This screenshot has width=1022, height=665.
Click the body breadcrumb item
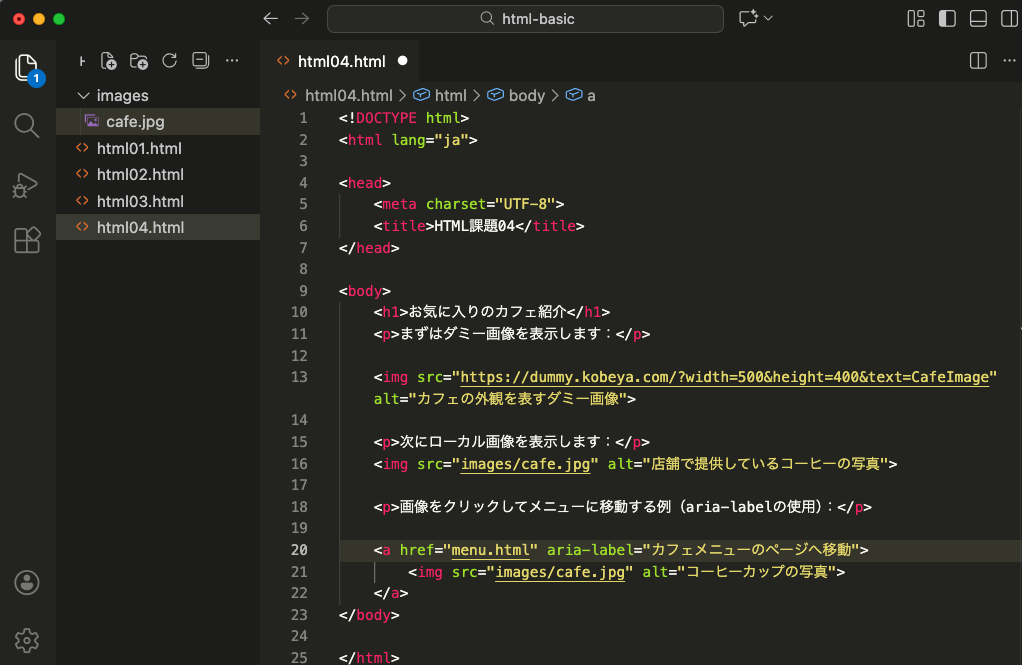coord(526,96)
